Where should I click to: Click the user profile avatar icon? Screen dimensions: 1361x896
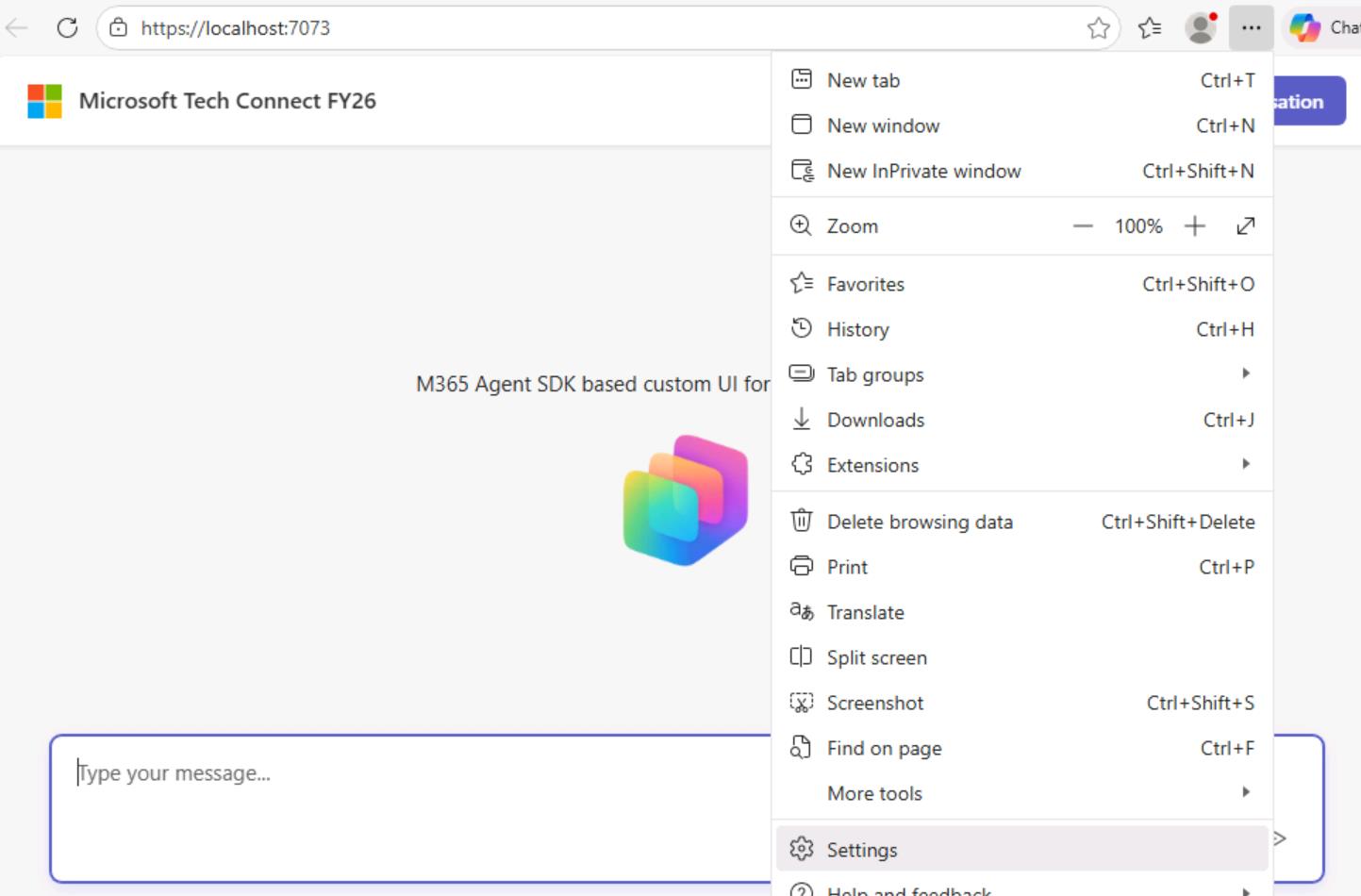point(1200,28)
